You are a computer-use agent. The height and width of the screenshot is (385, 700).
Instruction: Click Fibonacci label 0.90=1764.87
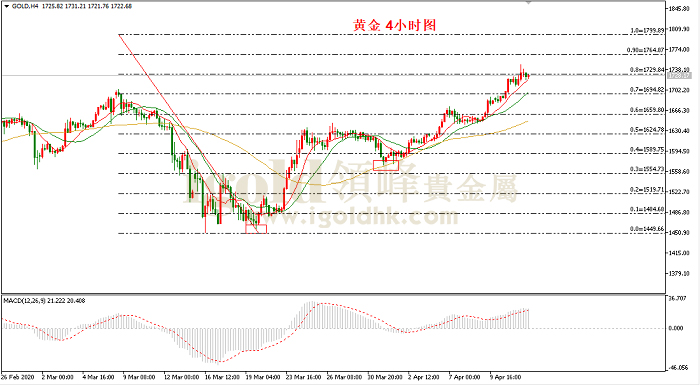(x=646, y=50)
